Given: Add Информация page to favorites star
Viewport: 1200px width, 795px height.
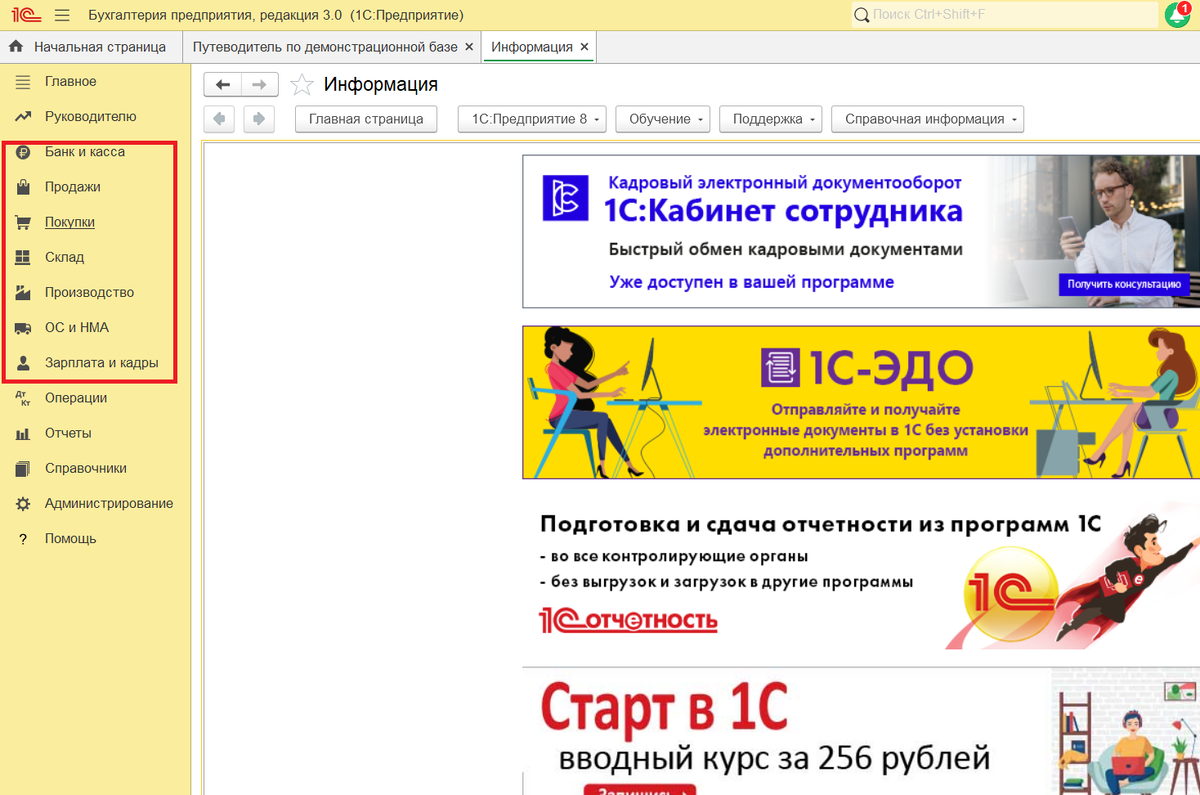Looking at the screenshot, I should tap(302, 85).
